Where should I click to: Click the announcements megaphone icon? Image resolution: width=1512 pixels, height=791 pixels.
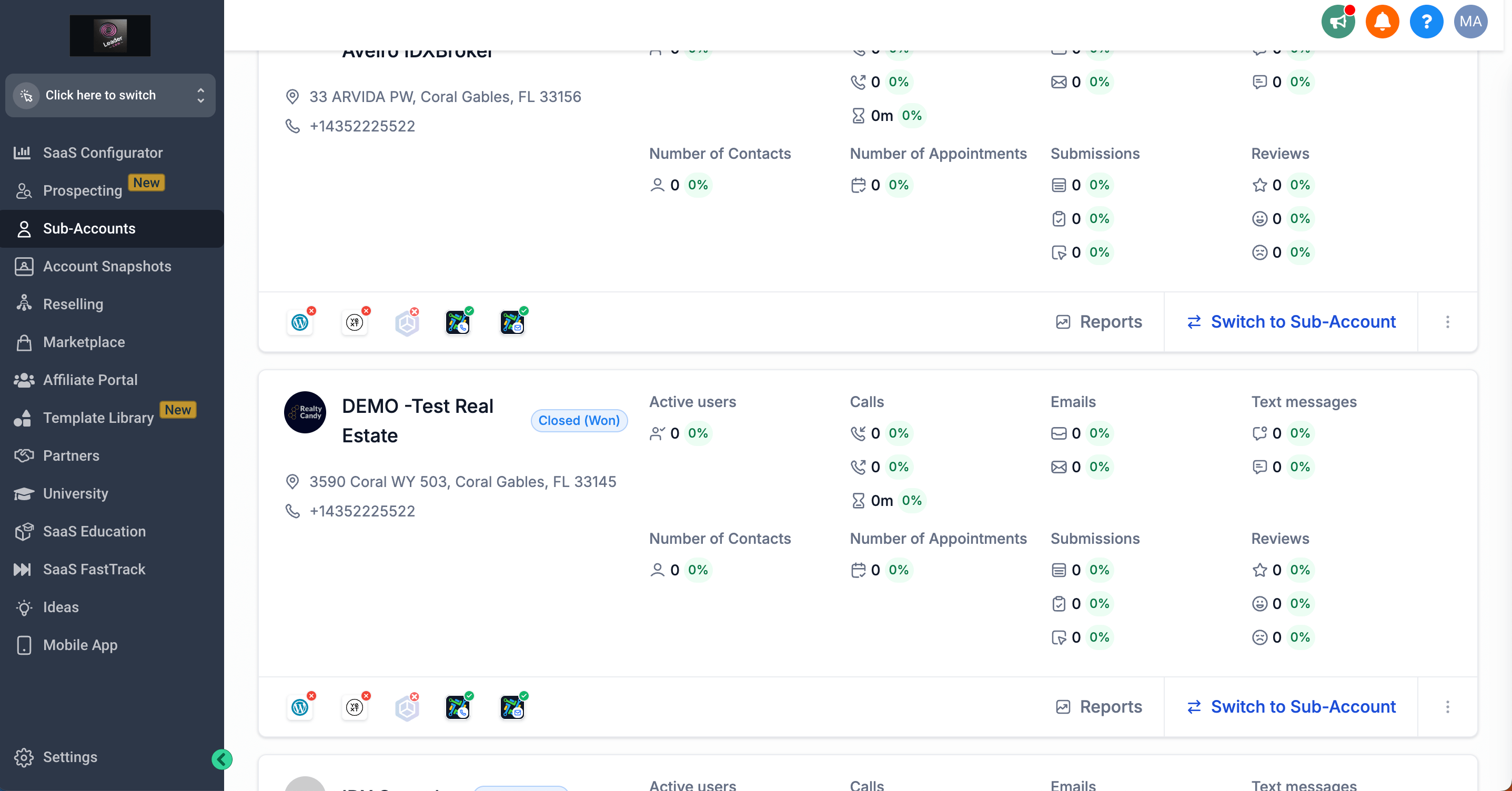(1338, 22)
